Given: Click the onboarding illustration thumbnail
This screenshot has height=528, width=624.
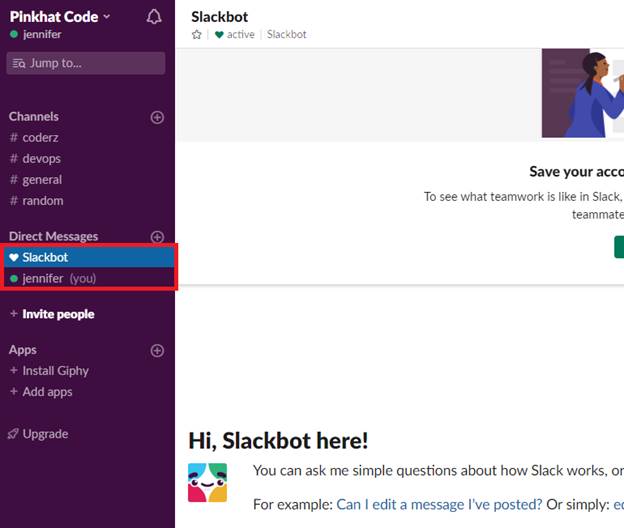Looking at the screenshot, I should [x=583, y=93].
